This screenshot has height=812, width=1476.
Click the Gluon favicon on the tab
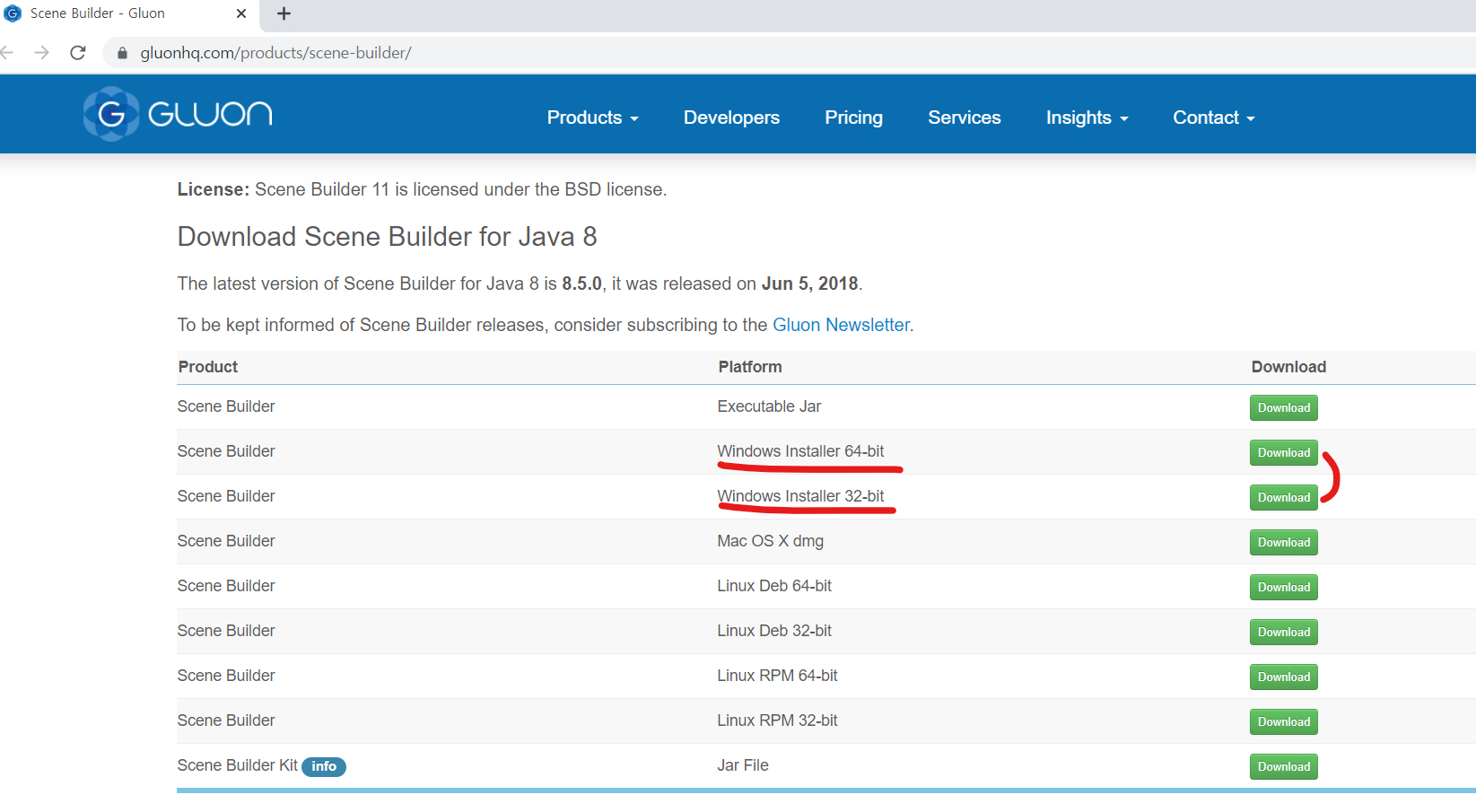pyautogui.click(x=13, y=13)
